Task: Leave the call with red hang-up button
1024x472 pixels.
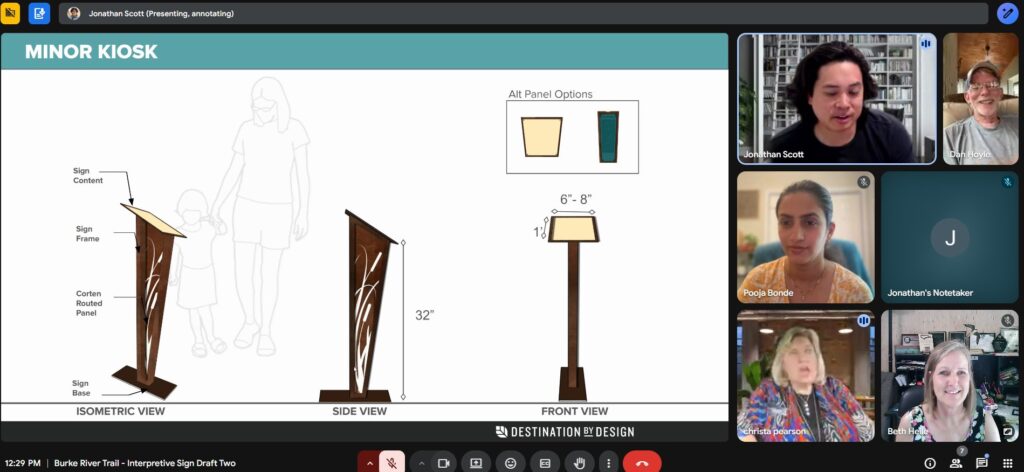Action: [642, 463]
